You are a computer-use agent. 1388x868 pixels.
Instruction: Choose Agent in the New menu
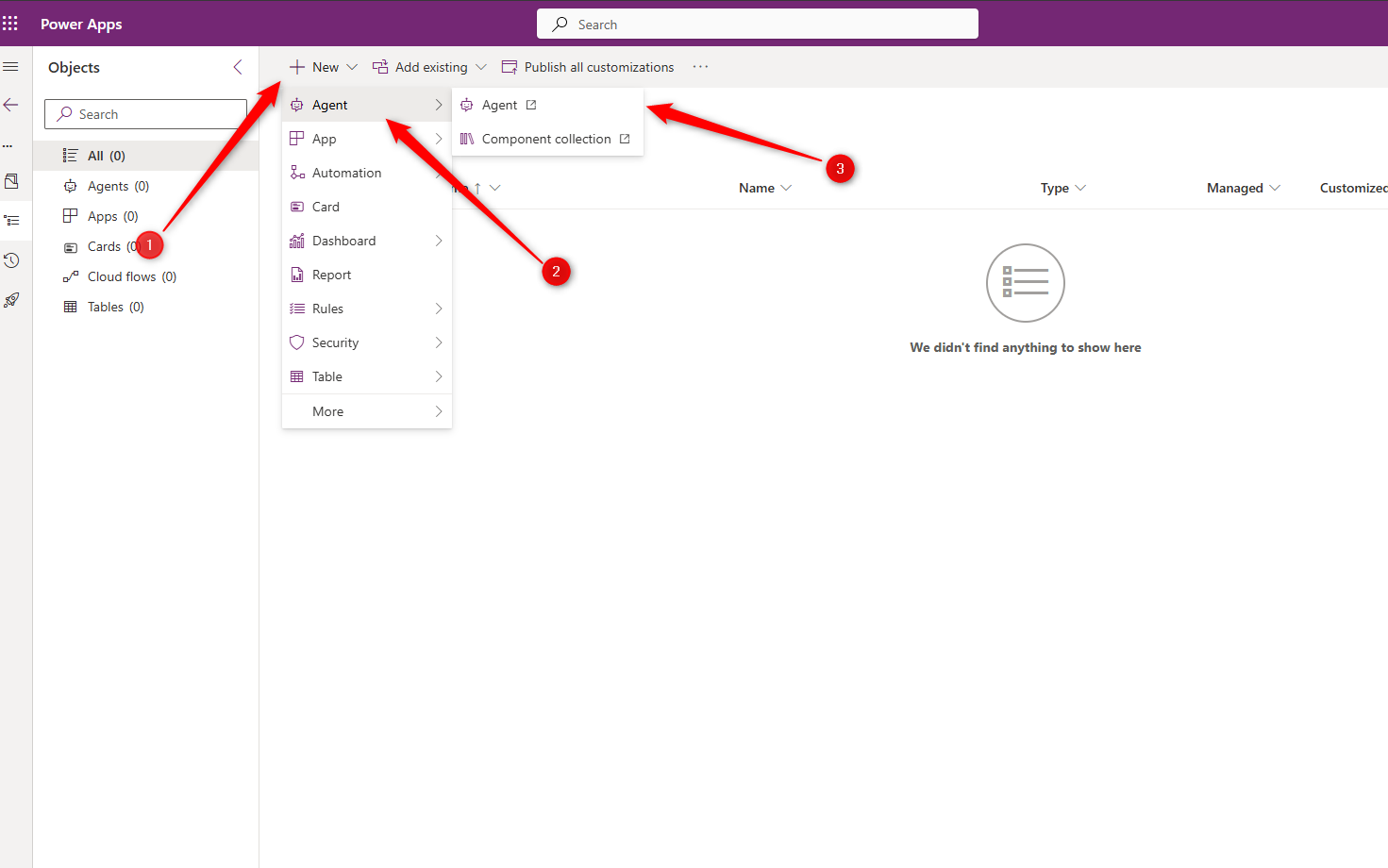[367, 105]
